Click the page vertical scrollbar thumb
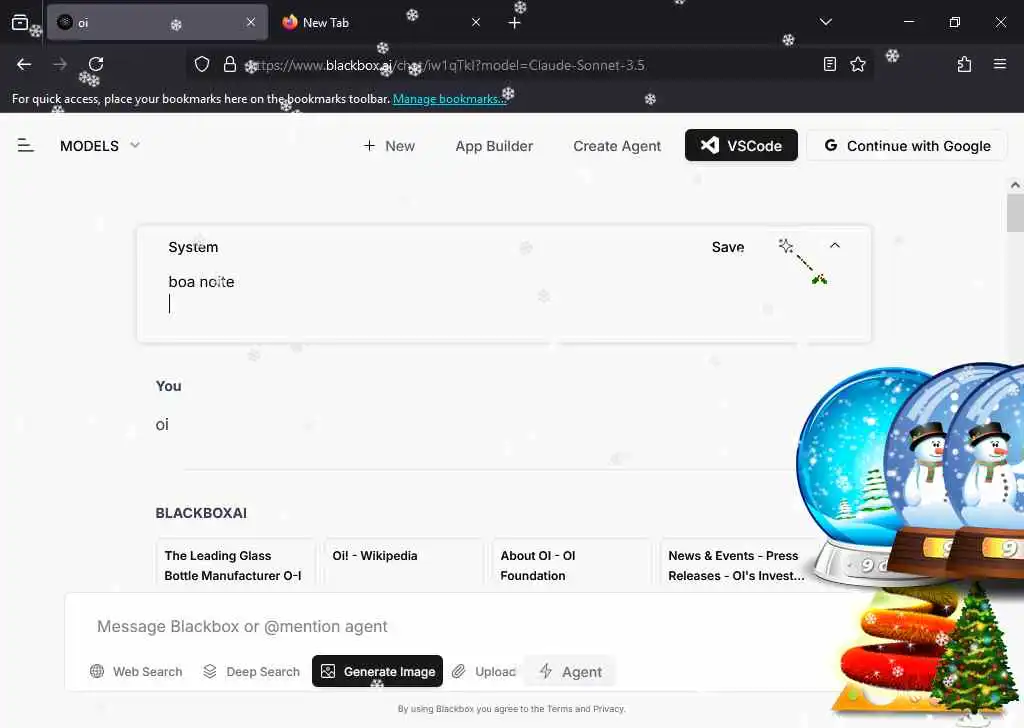Screen dimensions: 1024x728 point(1015,213)
